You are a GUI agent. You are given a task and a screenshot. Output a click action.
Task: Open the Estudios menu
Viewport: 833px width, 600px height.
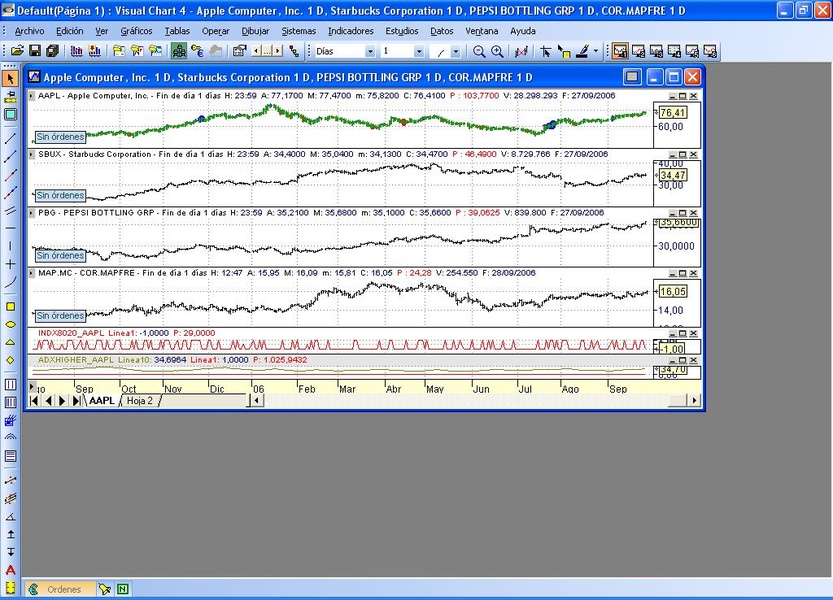(402, 31)
